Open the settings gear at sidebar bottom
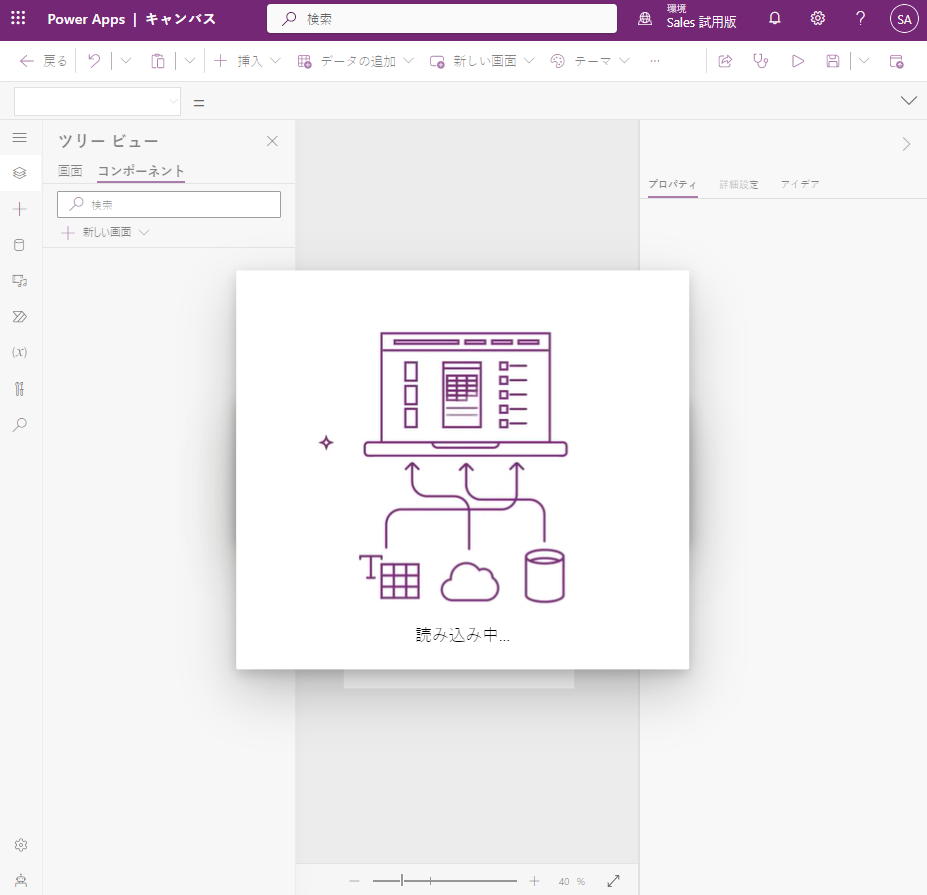This screenshot has height=895, width=927. 21,845
